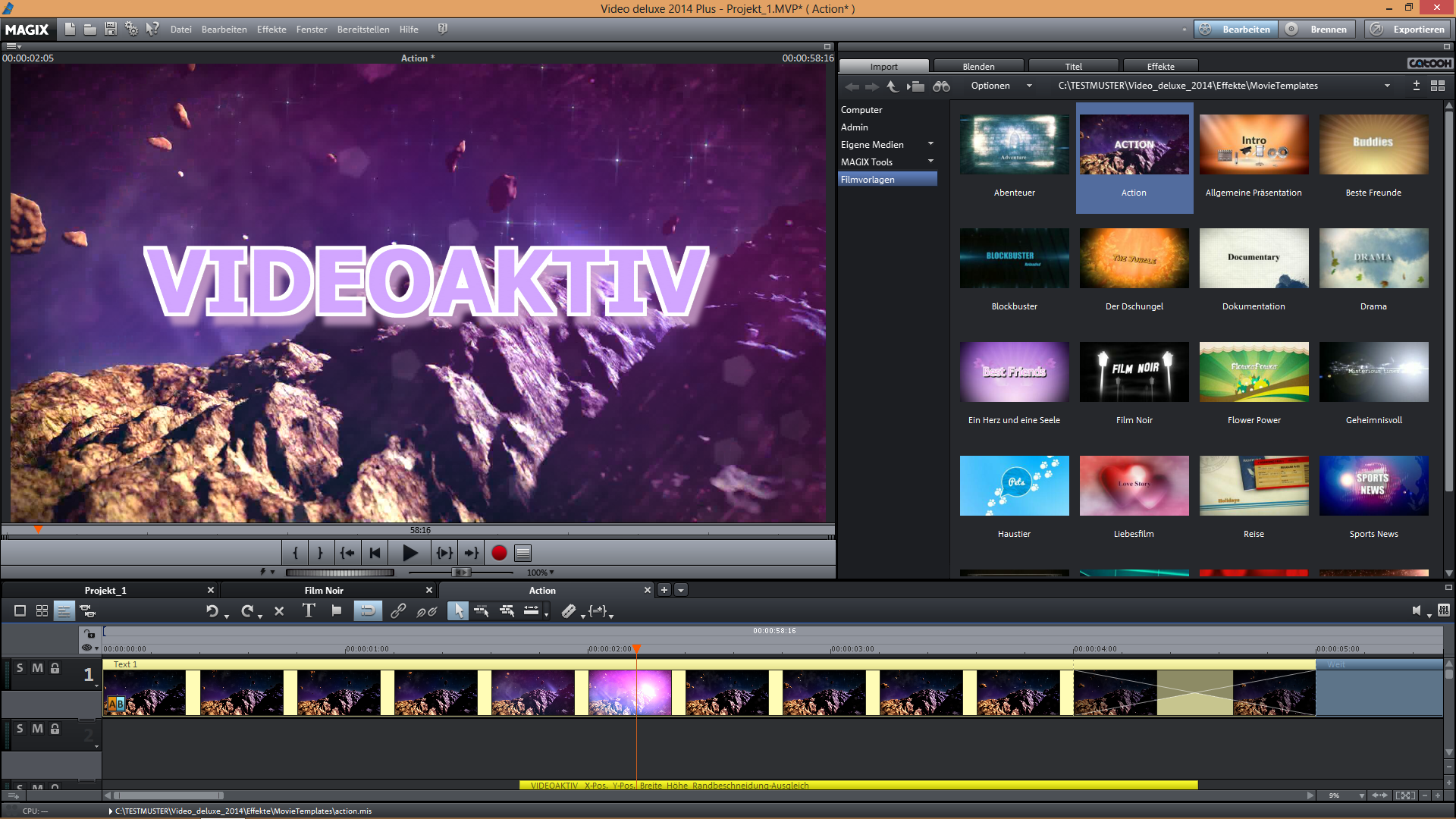This screenshot has width=1456, height=819.
Task: Group objects with chain link icon
Action: [398, 610]
